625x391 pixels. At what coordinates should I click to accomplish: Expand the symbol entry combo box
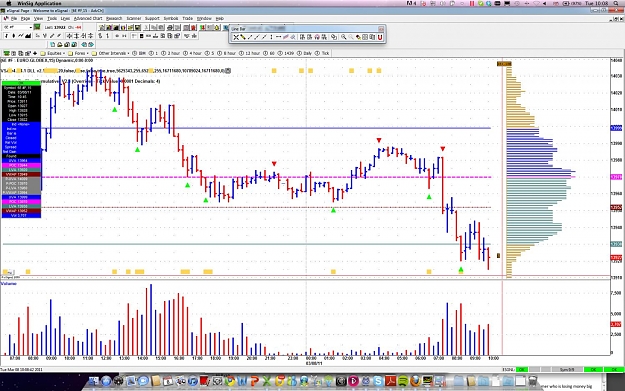pos(31,27)
